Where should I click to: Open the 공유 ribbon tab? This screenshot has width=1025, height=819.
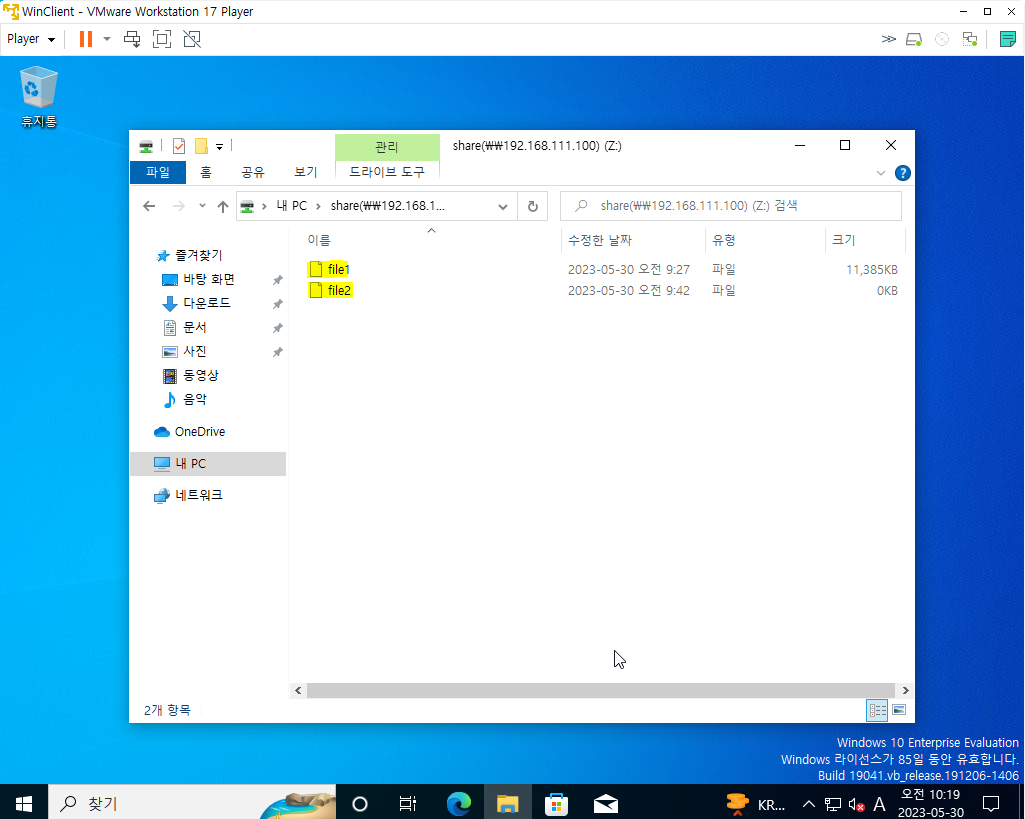pyautogui.click(x=253, y=172)
